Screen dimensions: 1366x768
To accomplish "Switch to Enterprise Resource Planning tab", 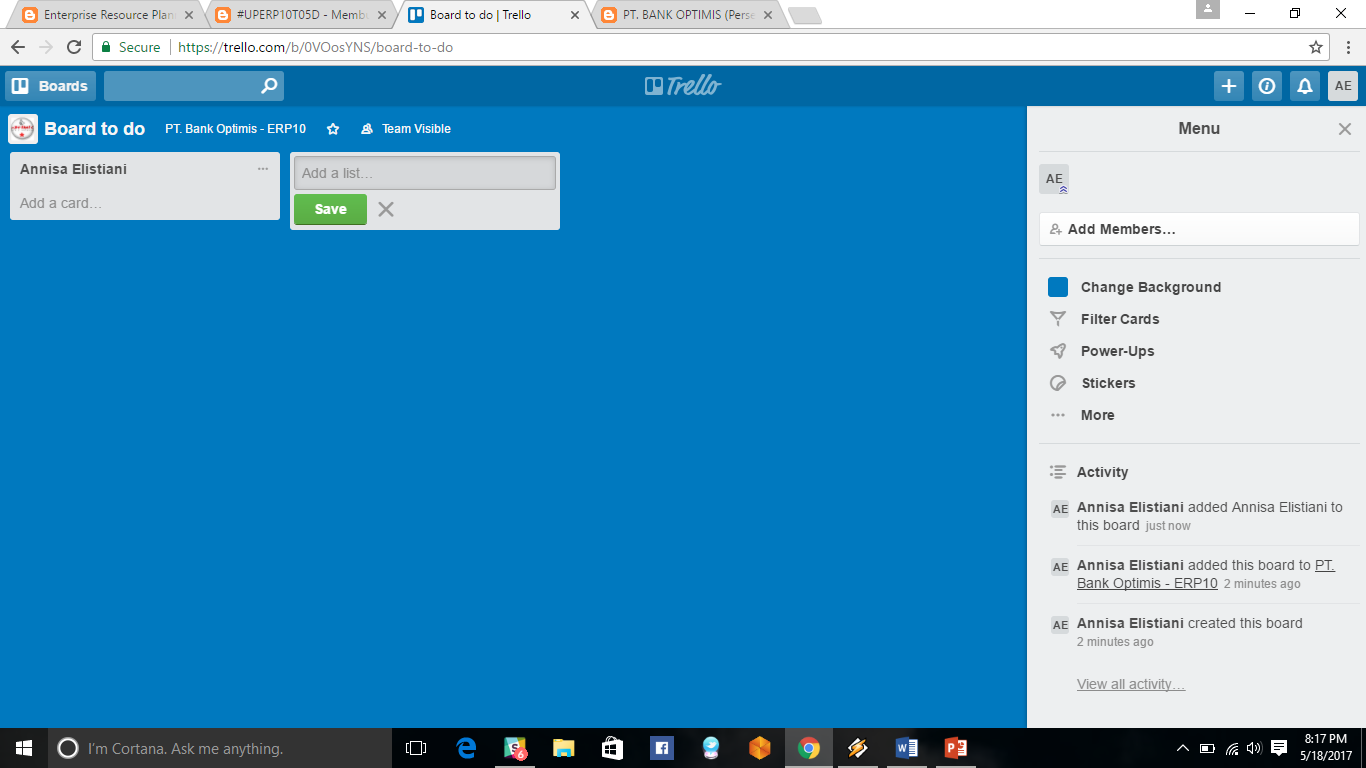I will pos(108,15).
